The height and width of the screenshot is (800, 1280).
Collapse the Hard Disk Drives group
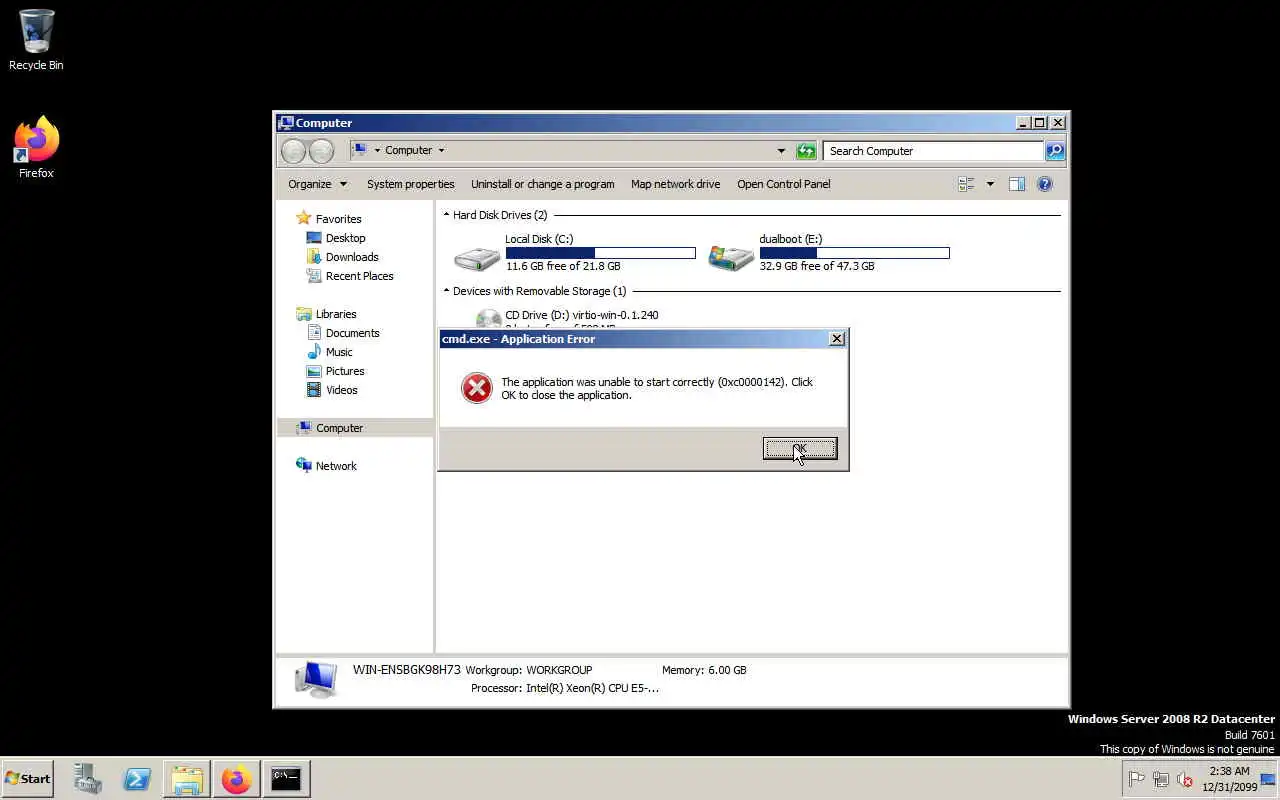[446, 215]
